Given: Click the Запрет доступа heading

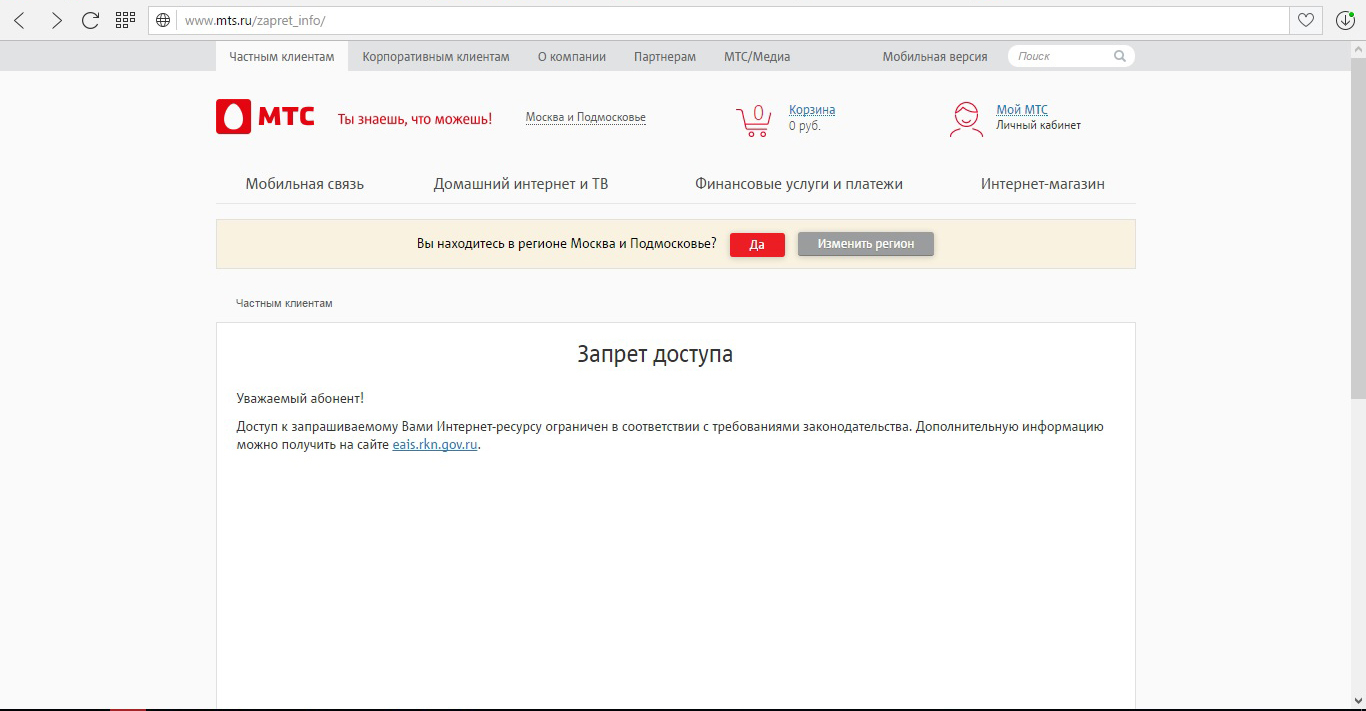Looking at the screenshot, I should tap(655, 354).
